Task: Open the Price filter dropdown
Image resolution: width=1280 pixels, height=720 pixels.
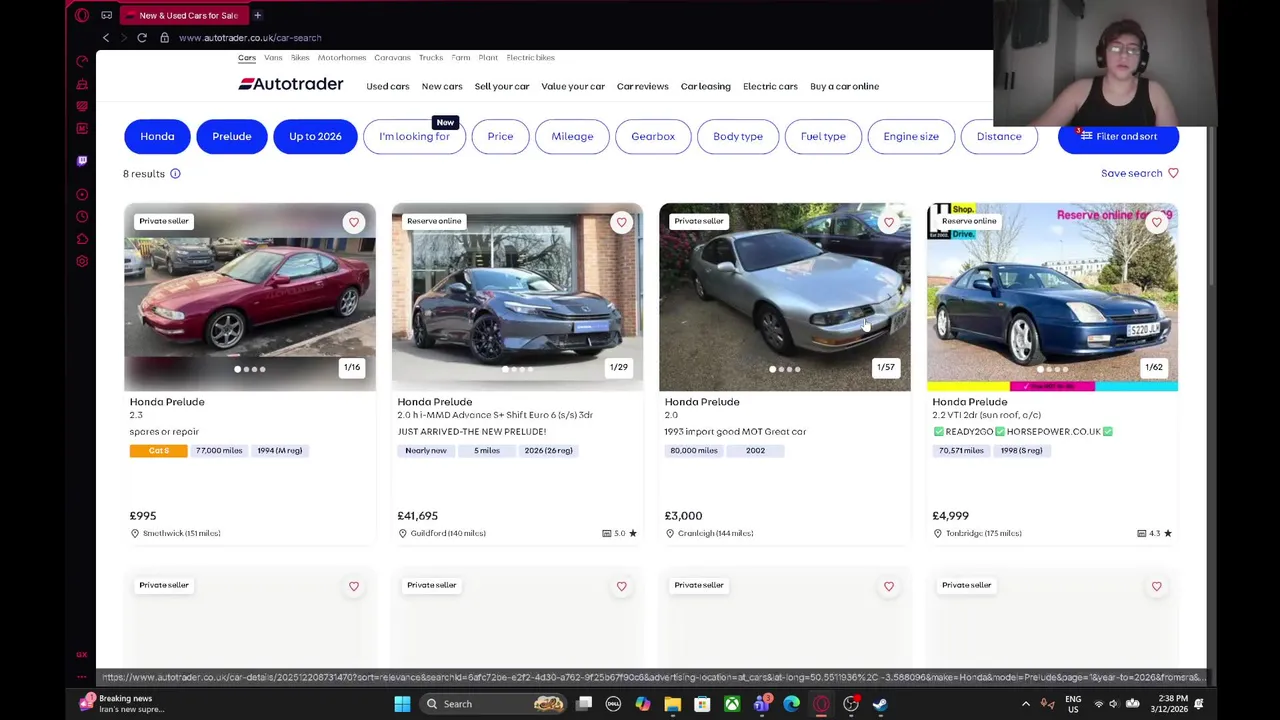Action: click(500, 136)
